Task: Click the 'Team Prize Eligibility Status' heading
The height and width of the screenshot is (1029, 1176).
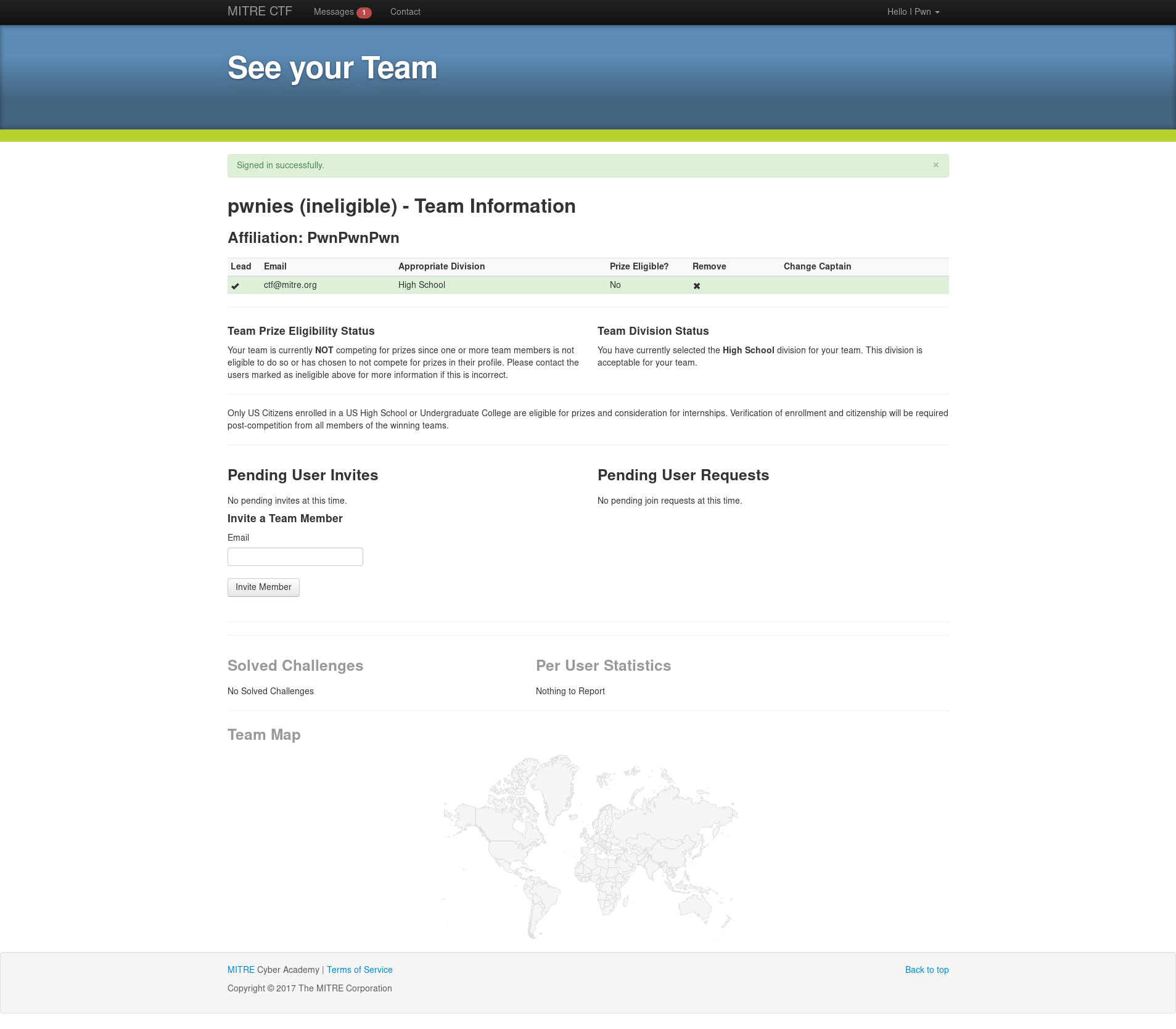Action: [301, 331]
